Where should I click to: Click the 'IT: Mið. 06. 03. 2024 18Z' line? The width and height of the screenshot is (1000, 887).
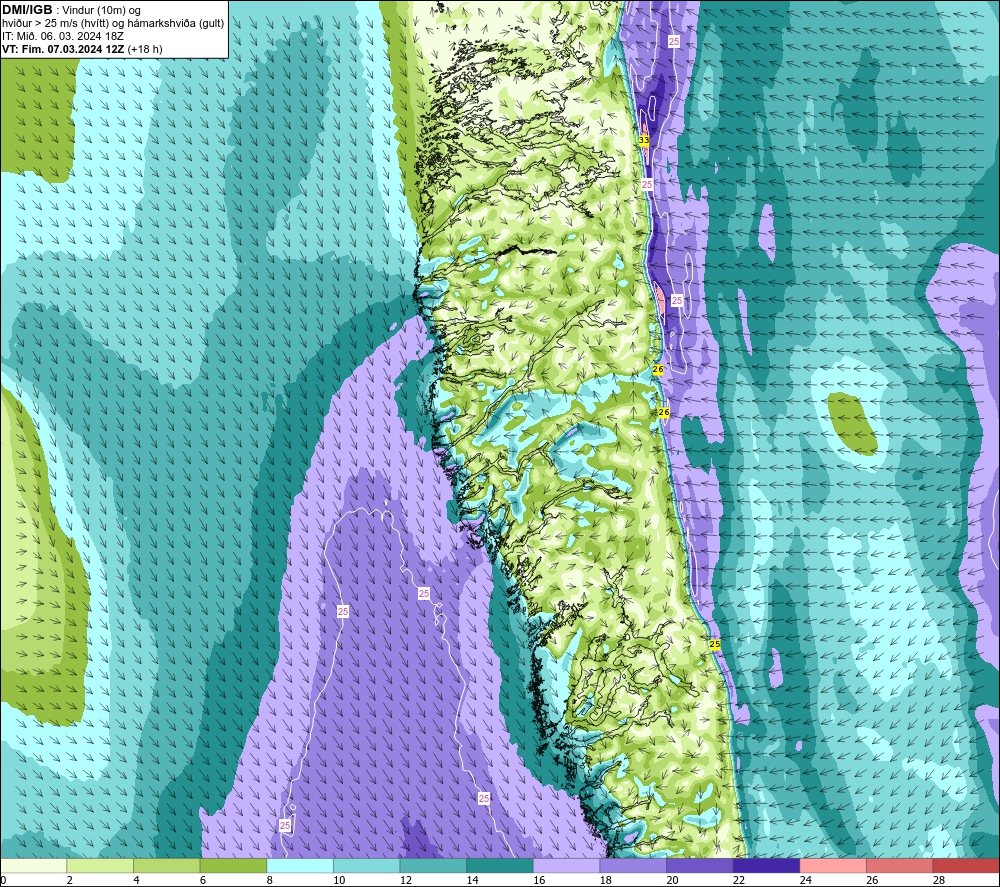coord(62,36)
